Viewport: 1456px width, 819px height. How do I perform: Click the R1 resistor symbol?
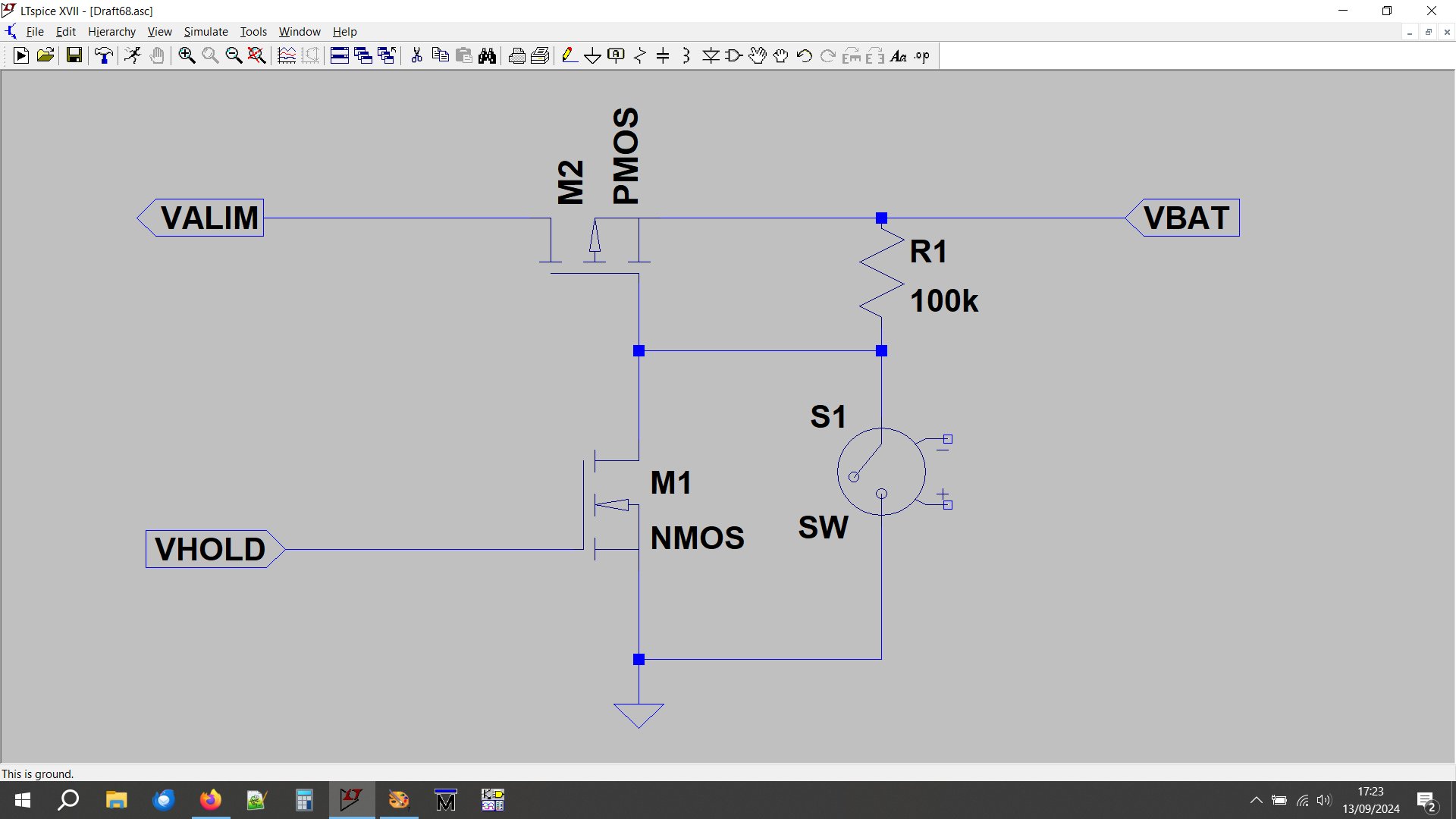click(881, 275)
